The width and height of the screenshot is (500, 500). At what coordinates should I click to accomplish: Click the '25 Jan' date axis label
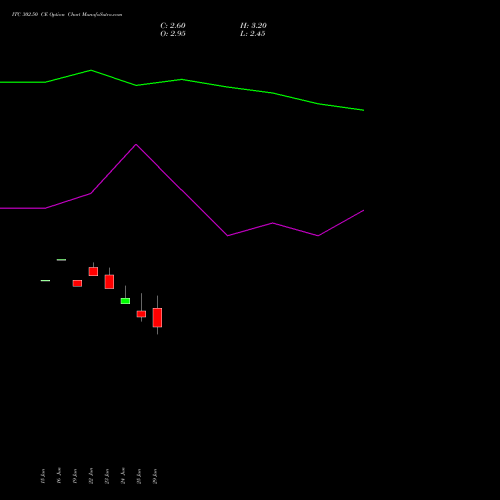point(139,476)
